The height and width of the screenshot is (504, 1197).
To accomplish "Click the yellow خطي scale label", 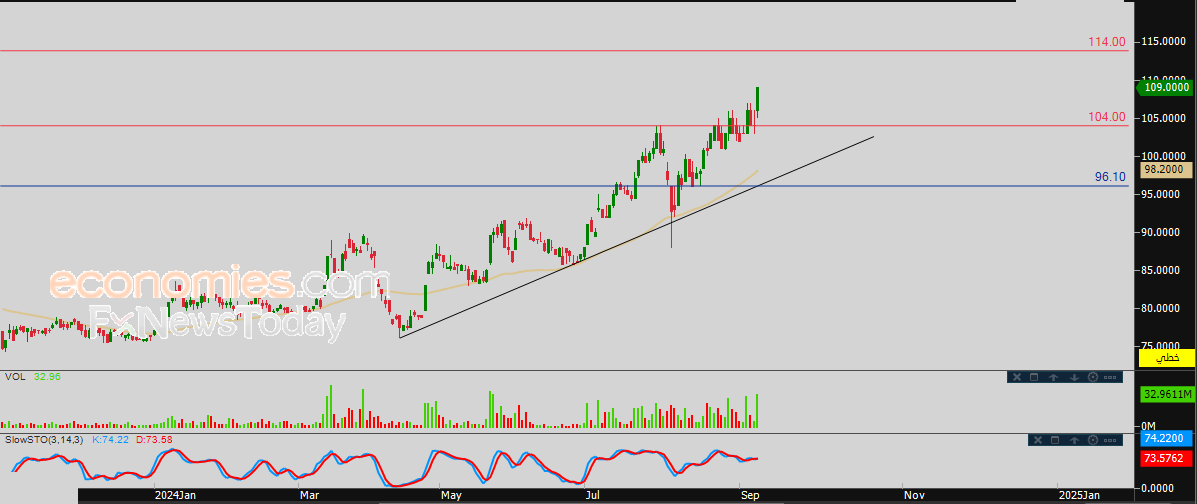I will (1167, 357).
